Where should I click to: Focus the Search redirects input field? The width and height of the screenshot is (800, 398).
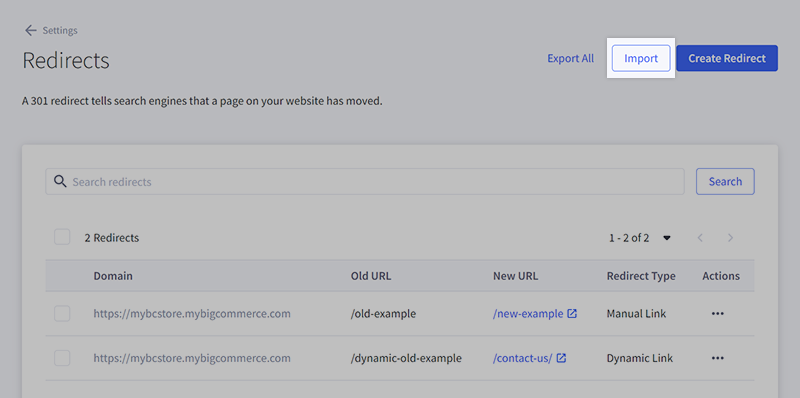pyautogui.click(x=365, y=182)
